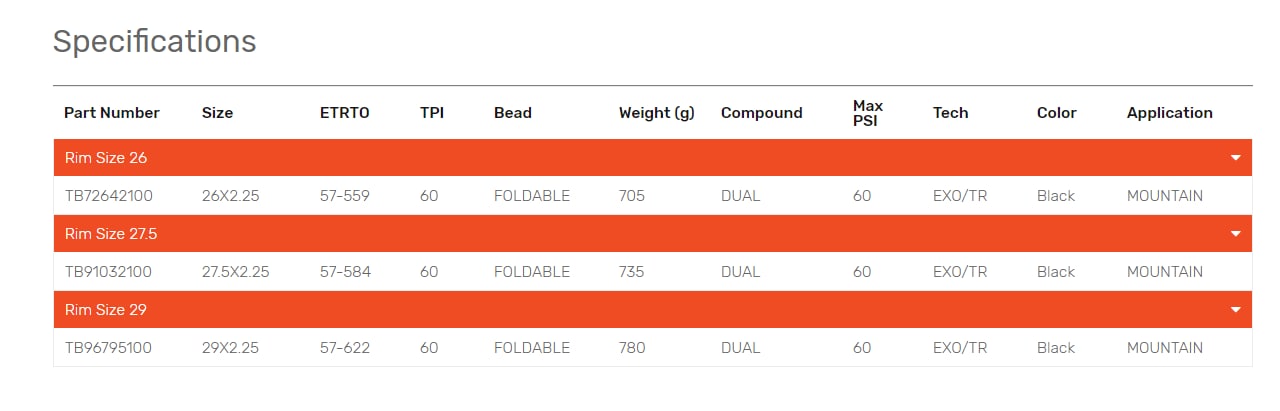Click the Max PSI column header
Screen dimensions: 1280x411
[x=868, y=113]
